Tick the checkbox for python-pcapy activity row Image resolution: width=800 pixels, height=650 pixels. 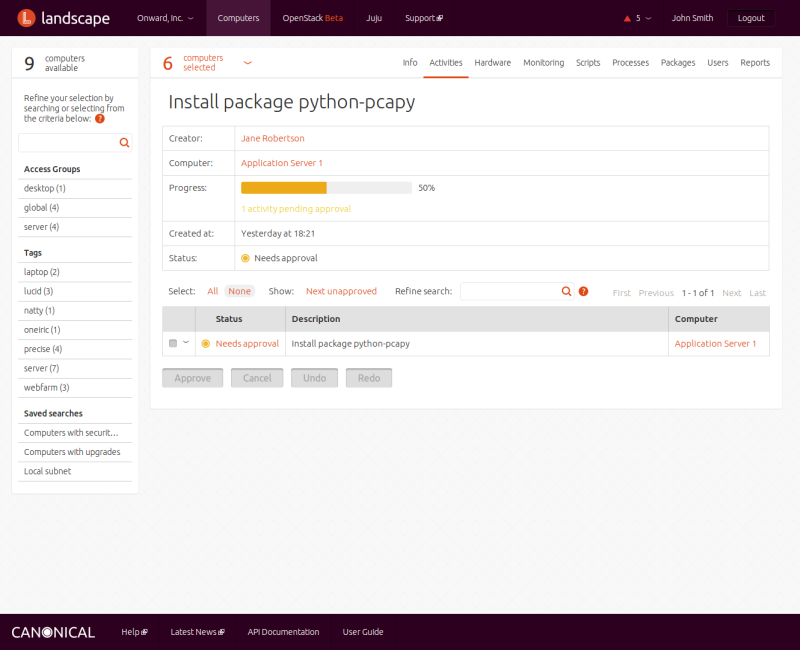173,344
